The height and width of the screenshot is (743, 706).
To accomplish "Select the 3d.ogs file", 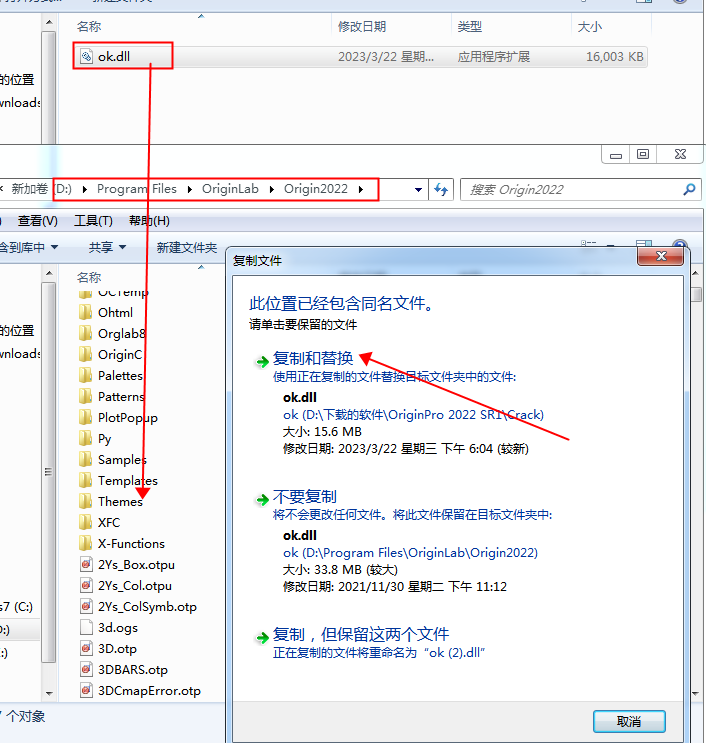I will coord(117,628).
